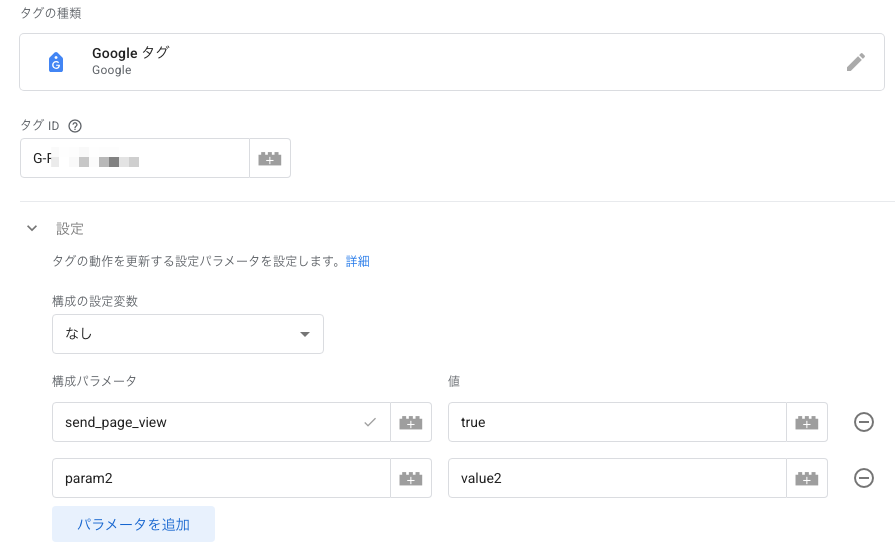Click checkmark icon in send_page_view field

tap(370, 422)
